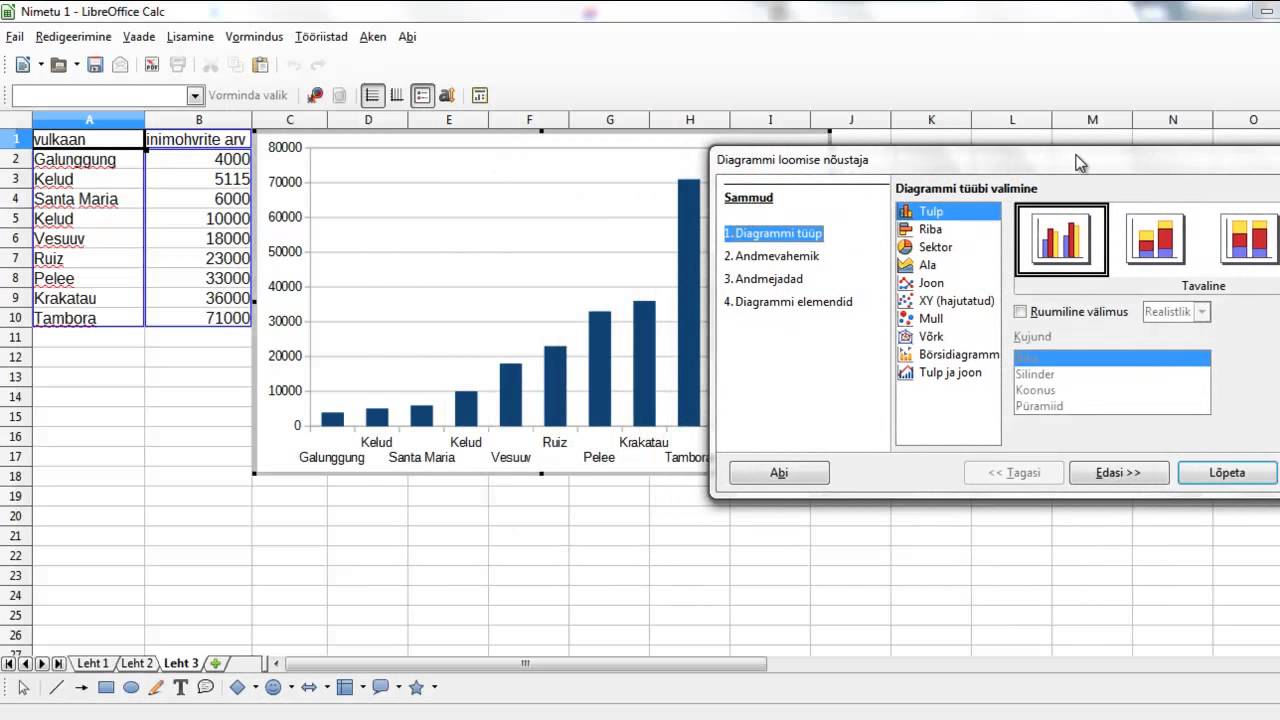Select the Ellipse drawing tool
The width and height of the screenshot is (1280, 720).
point(131,687)
